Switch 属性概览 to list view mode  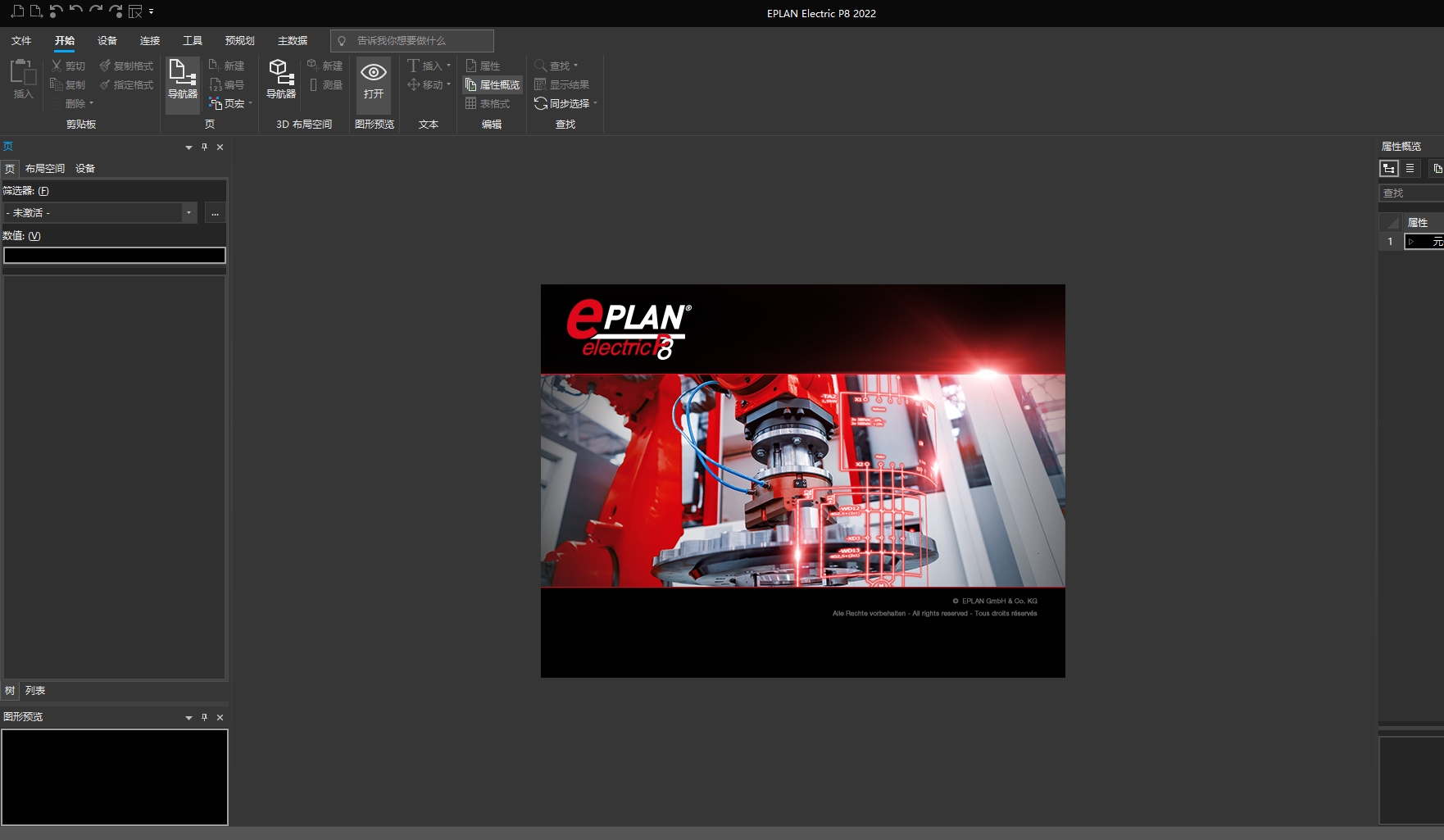click(1410, 168)
